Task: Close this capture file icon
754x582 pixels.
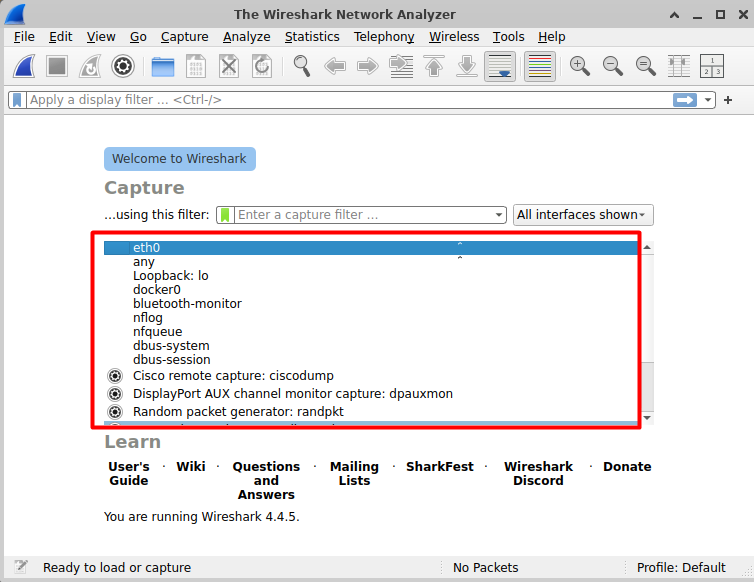Action: point(229,66)
